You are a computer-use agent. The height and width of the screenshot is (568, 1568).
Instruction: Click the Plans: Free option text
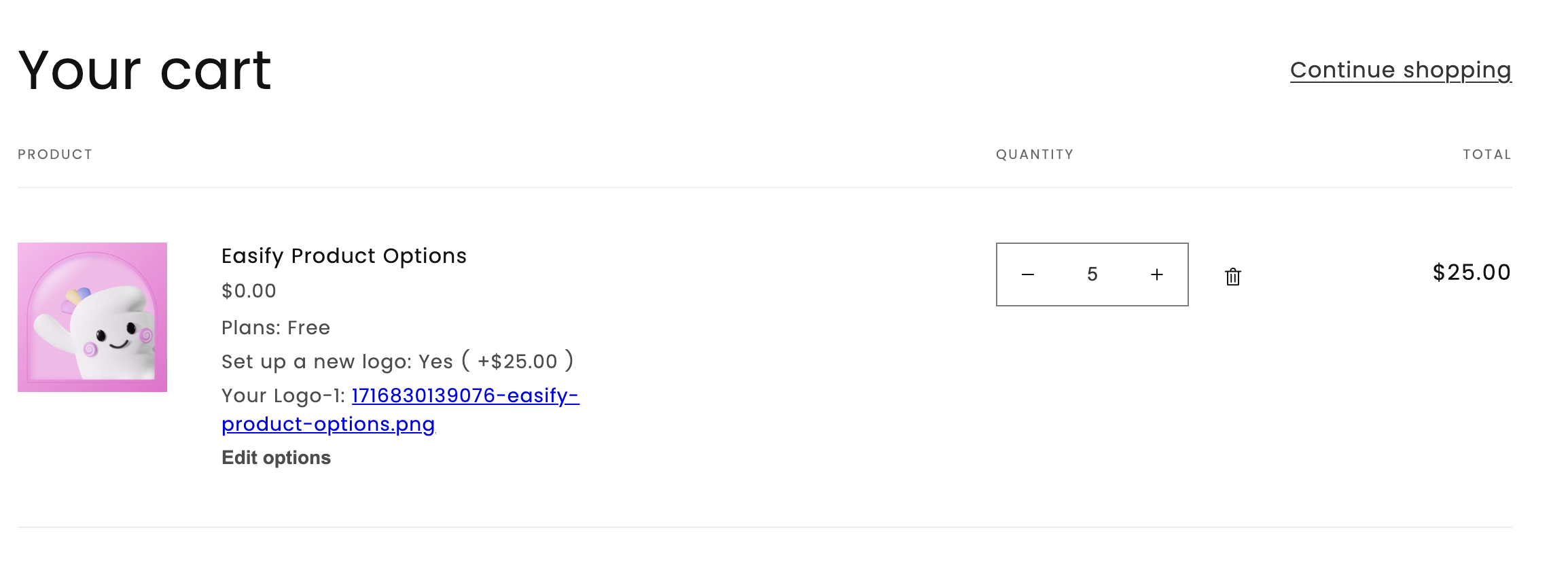[x=276, y=328]
